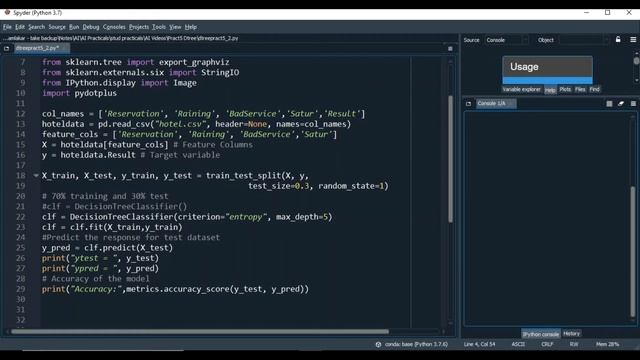
Task: Click conda: base (Python 3.7.6) status entry
Action: tap(416, 344)
